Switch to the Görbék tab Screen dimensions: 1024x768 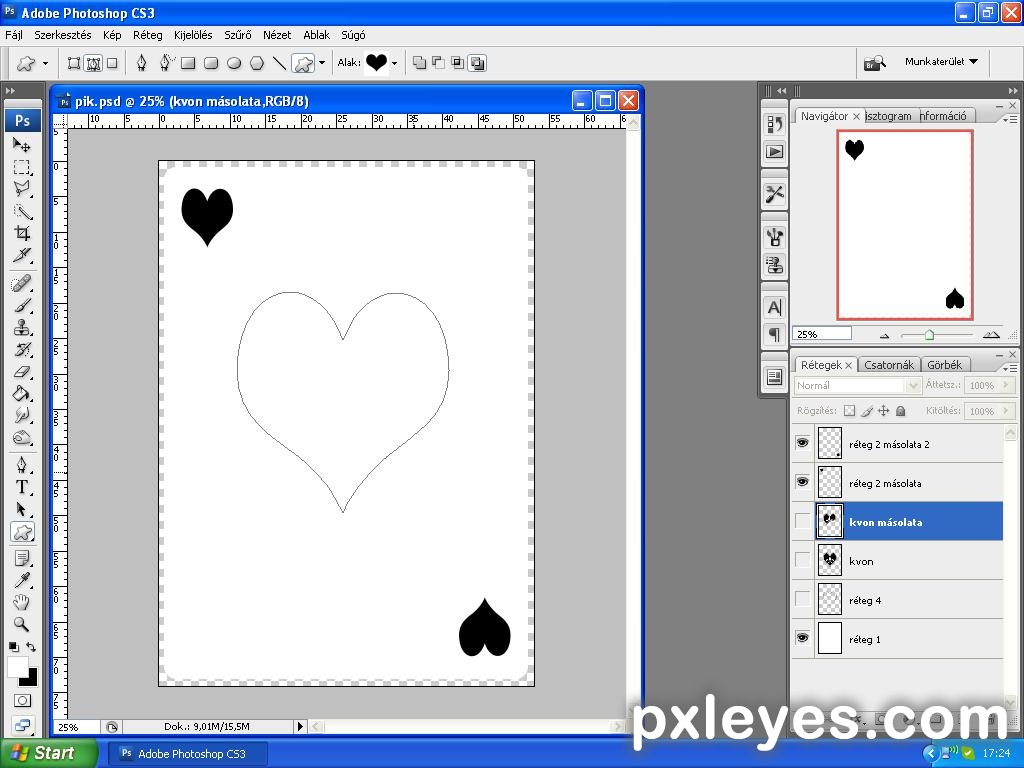click(x=944, y=364)
